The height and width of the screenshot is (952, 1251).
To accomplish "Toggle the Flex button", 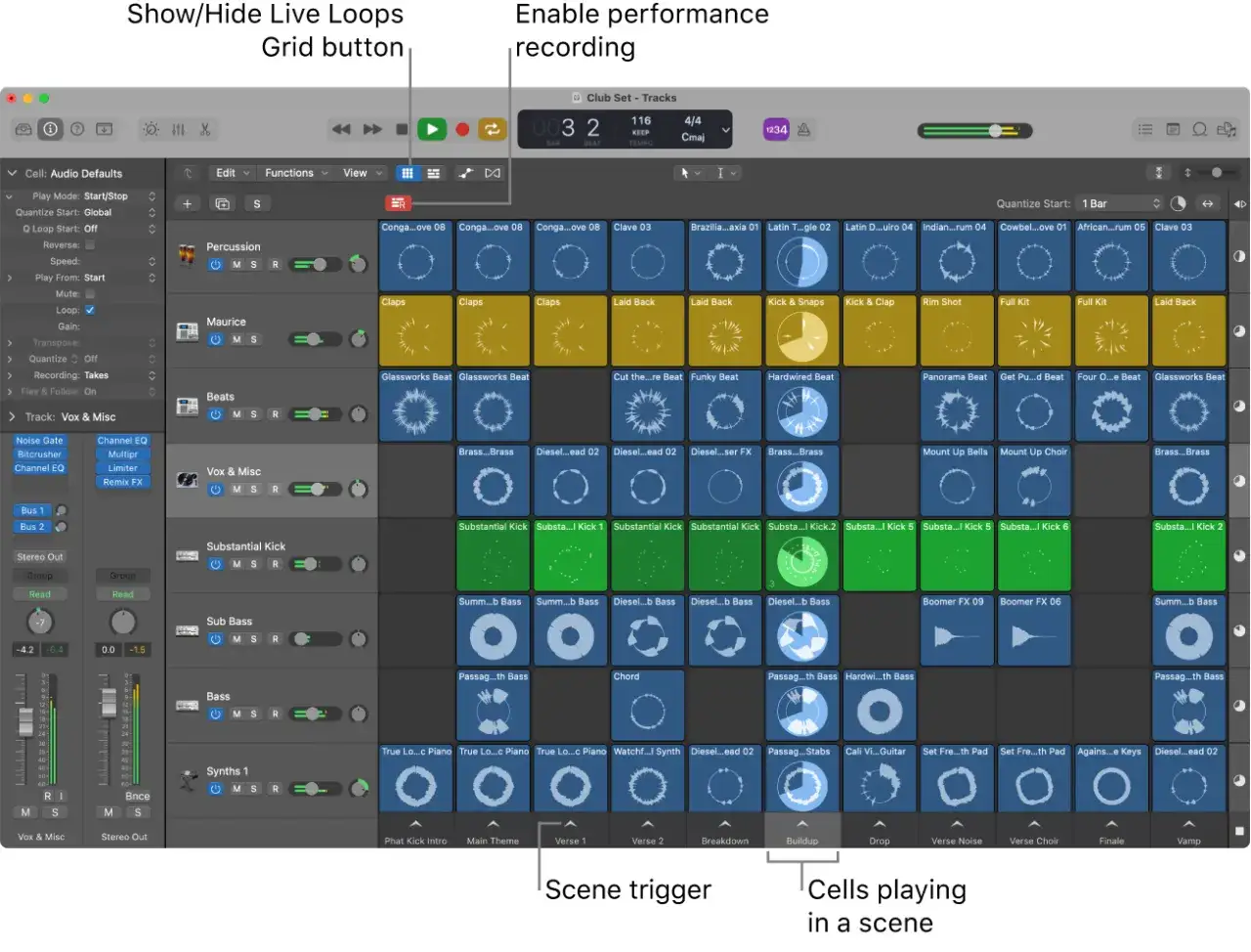I will tap(493, 173).
